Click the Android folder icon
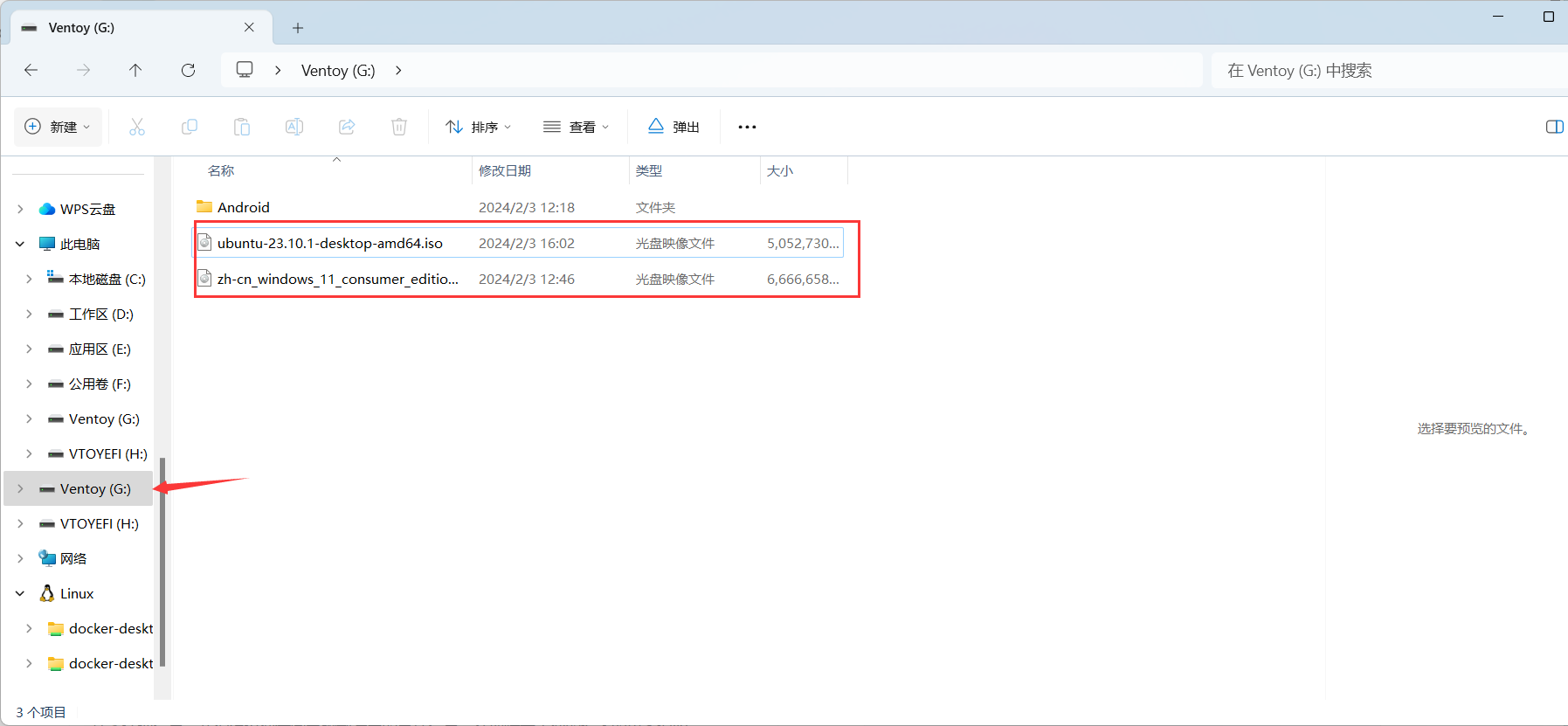The image size is (1568, 726). point(204,206)
